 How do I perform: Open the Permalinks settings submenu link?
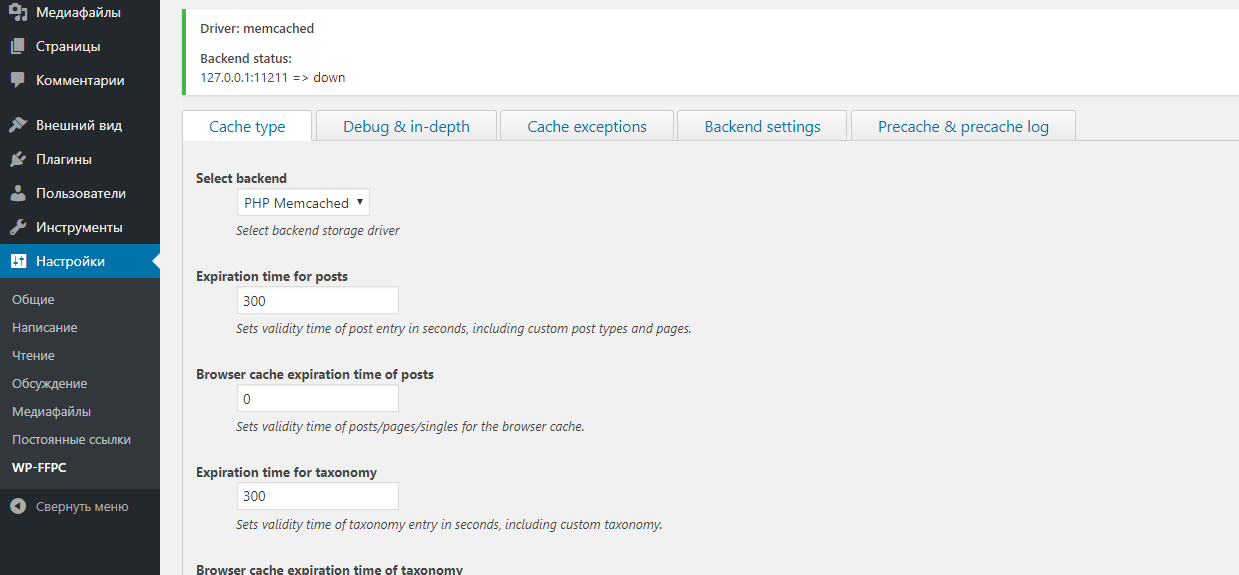tap(71, 439)
